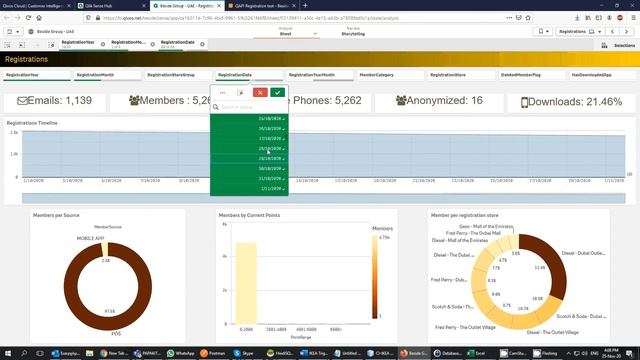The width and height of the screenshot is (640, 360).
Task: Open the Registrations sheet selector dropdown
Action: pyautogui.click(x=580, y=31)
